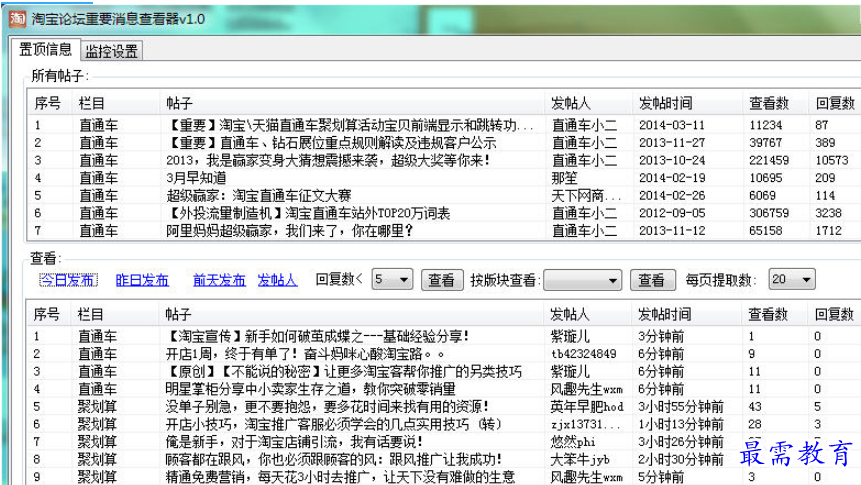
Task: Click the 昨日发布 link
Action: [142, 280]
